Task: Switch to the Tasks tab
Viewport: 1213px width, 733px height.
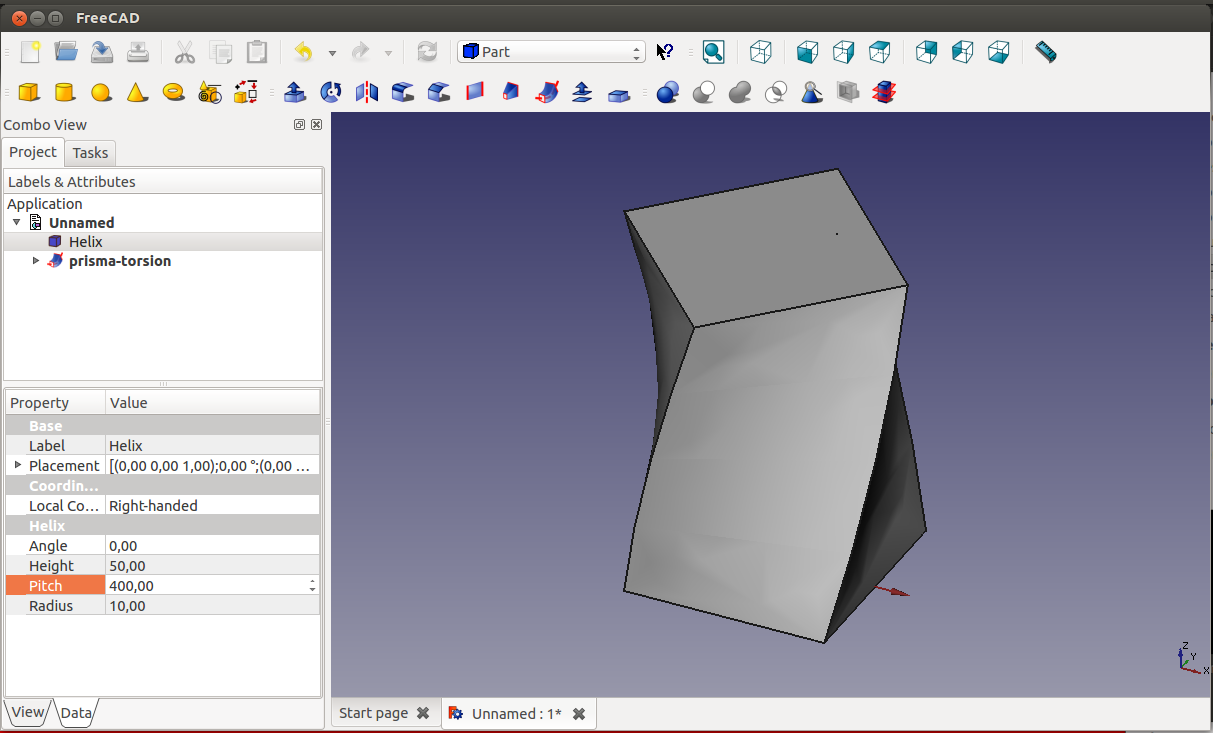Action: pos(90,152)
